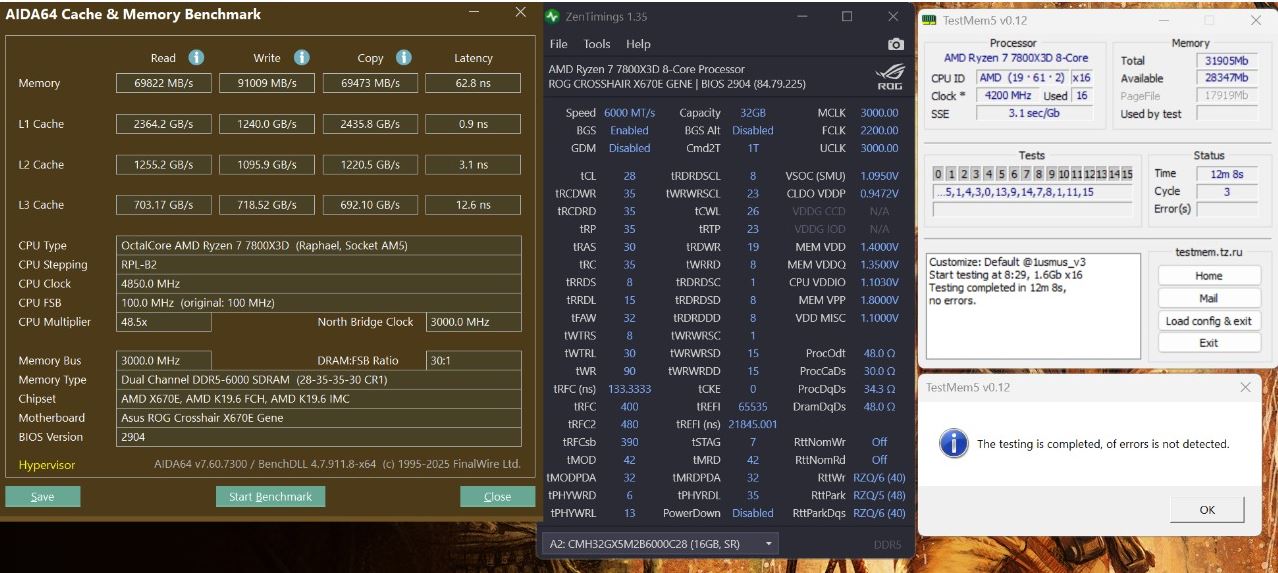
Task: Open the memory module selector dropdown
Action: 659,544
